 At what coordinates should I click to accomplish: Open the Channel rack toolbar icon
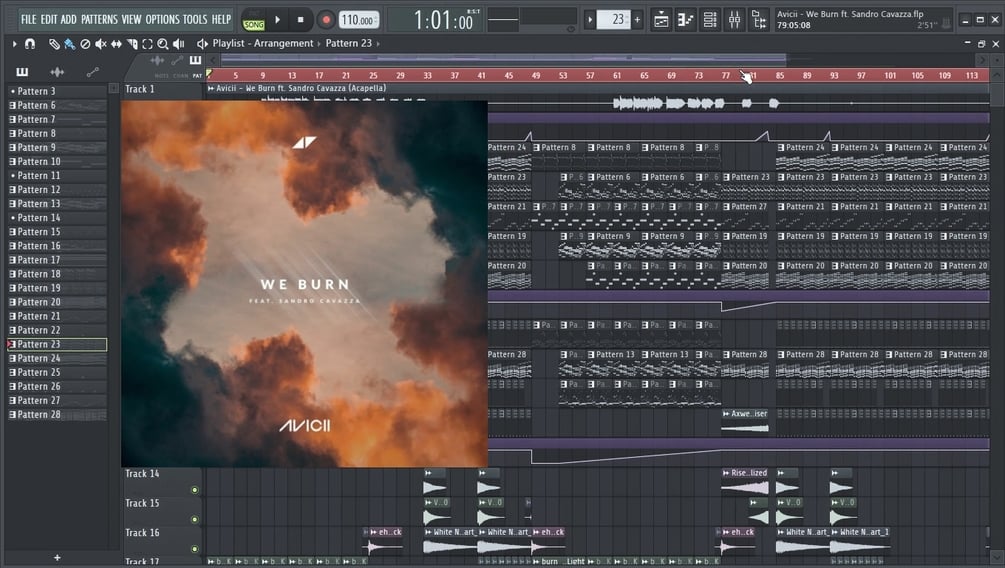[710, 20]
